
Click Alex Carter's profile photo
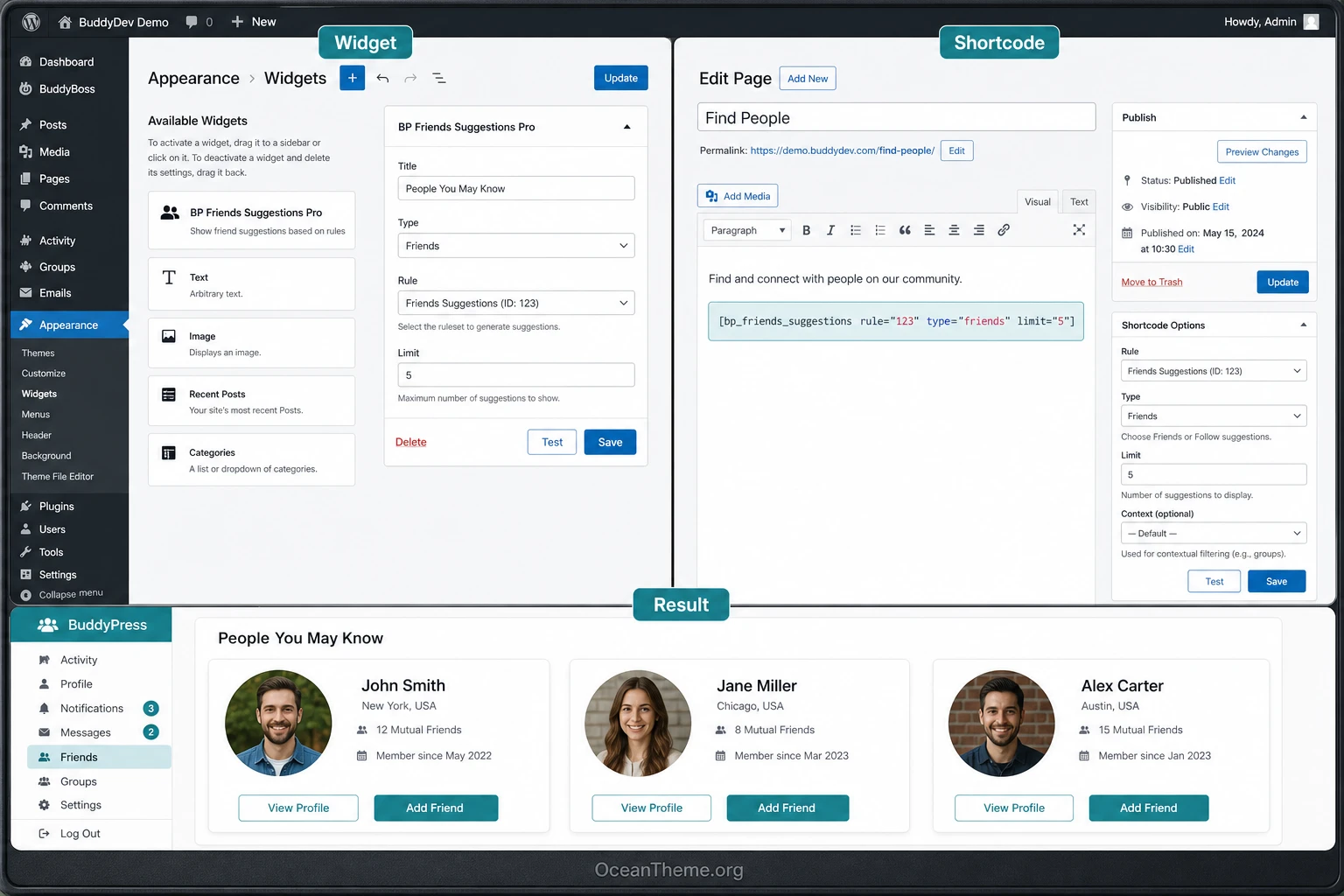click(1002, 724)
